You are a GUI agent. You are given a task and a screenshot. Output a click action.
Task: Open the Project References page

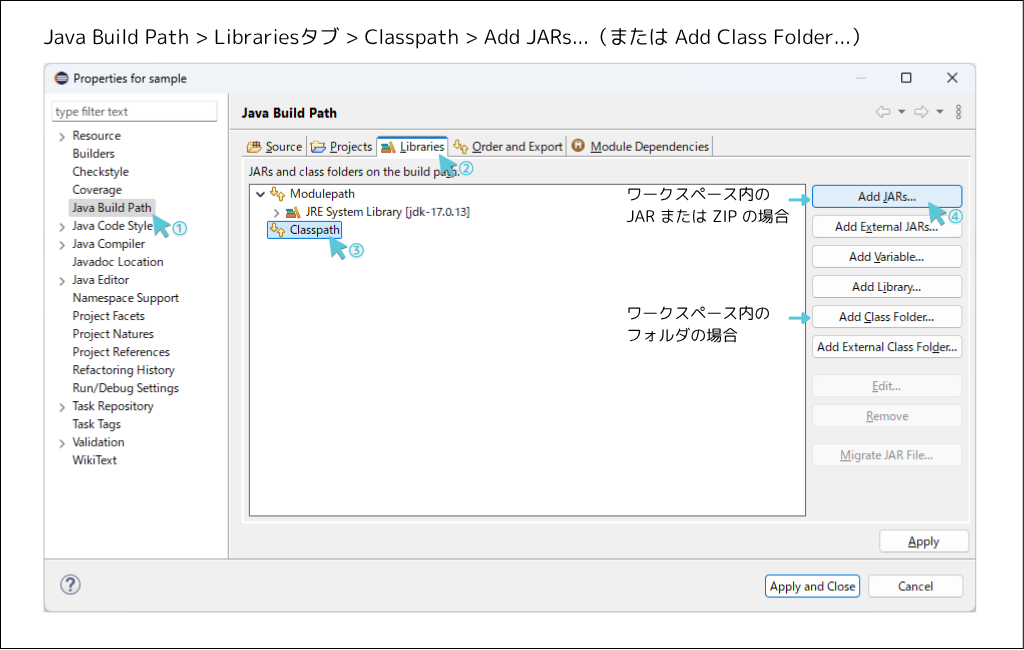pos(121,352)
